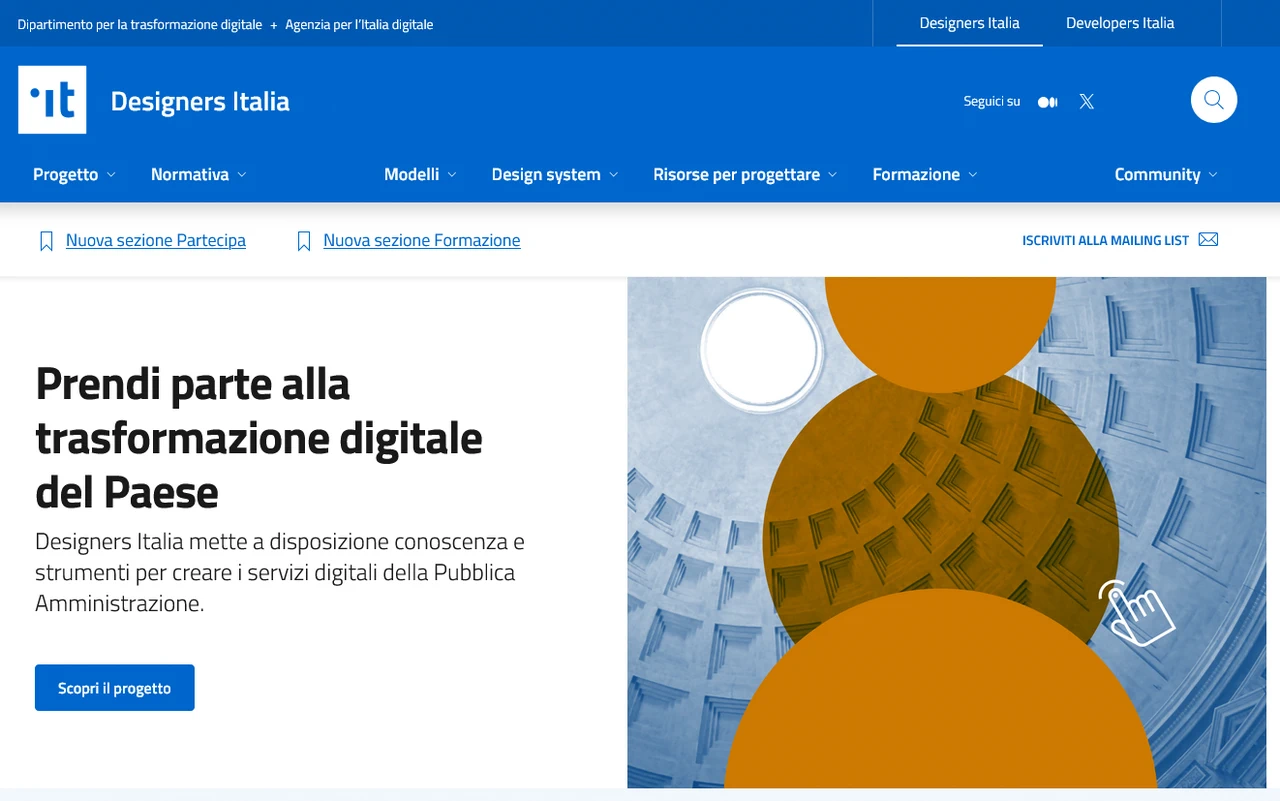Screen dimensions: 1280x801
Task: Open Agenzia per l'Italia digitale link
Action: point(359,24)
